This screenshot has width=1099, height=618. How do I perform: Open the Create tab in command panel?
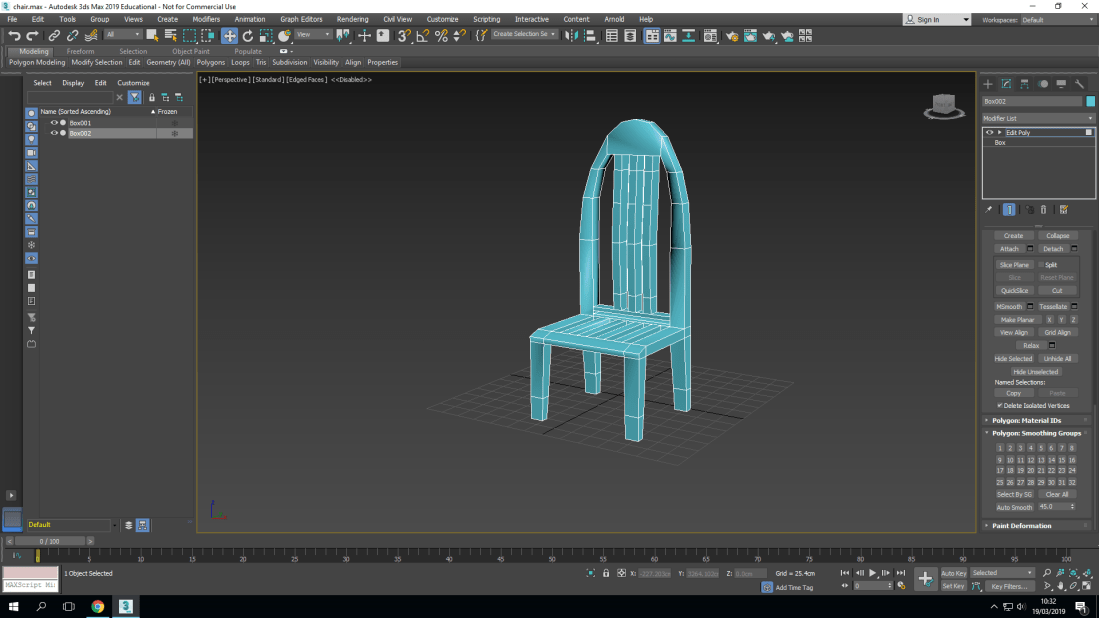coord(988,84)
